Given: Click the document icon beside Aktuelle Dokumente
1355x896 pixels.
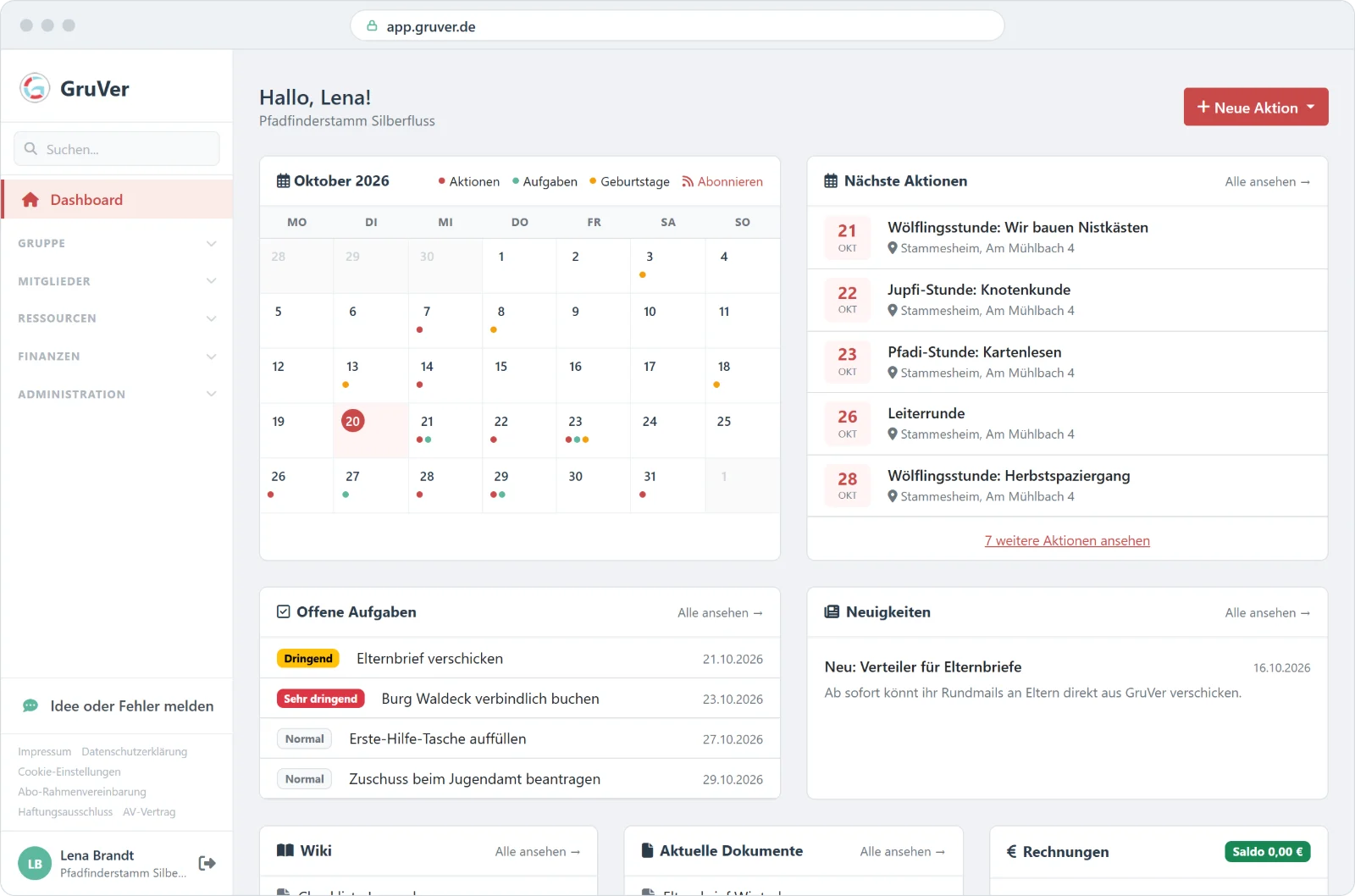Looking at the screenshot, I should point(648,850).
